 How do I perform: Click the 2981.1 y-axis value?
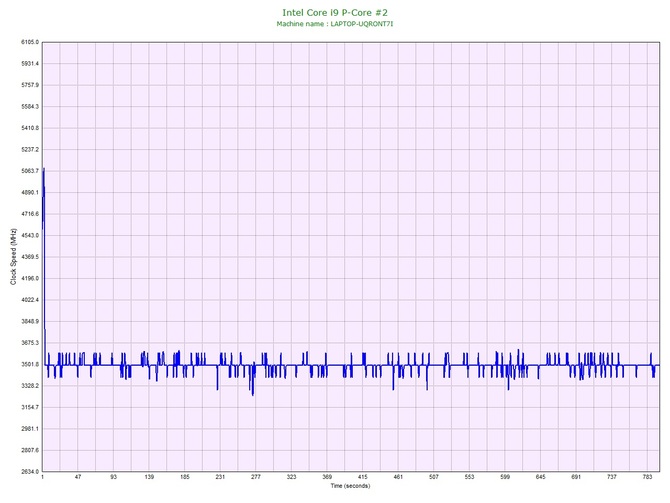click(30, 429)
